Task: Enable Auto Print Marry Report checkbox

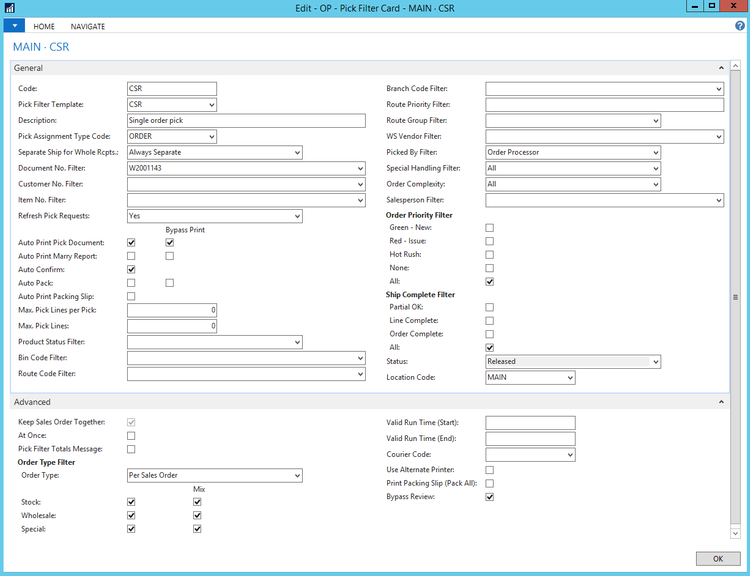Action: pos(131,256)
